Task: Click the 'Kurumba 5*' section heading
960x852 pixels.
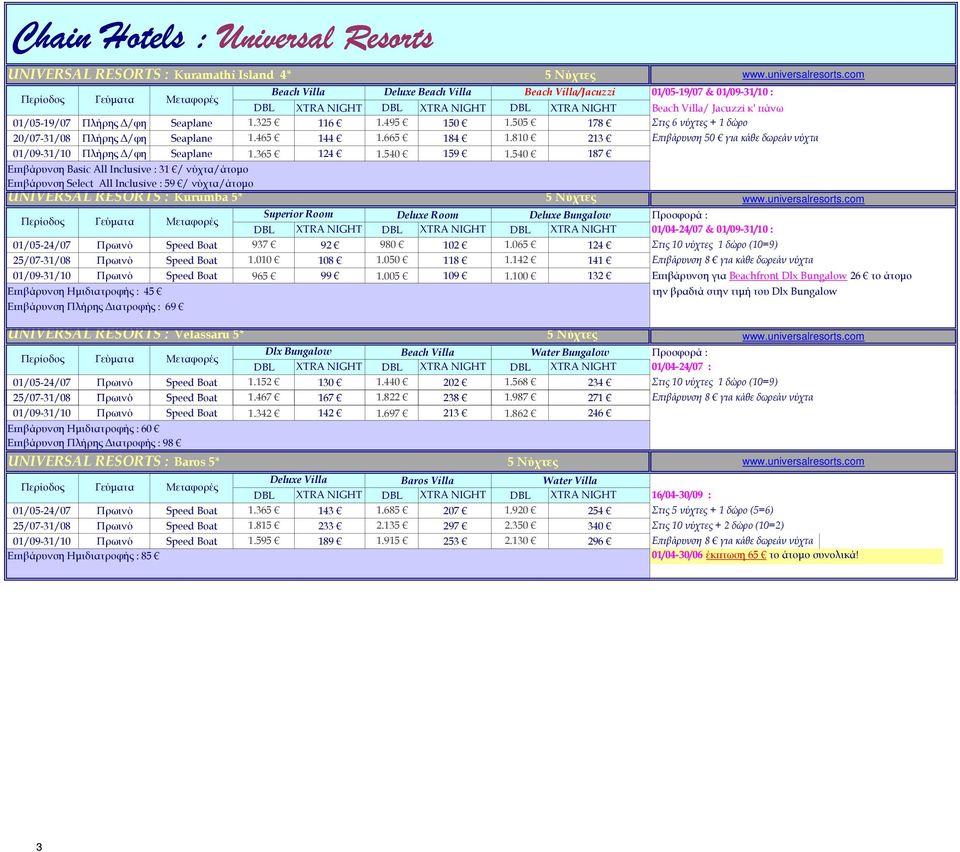Action: (x=208, y=197)
